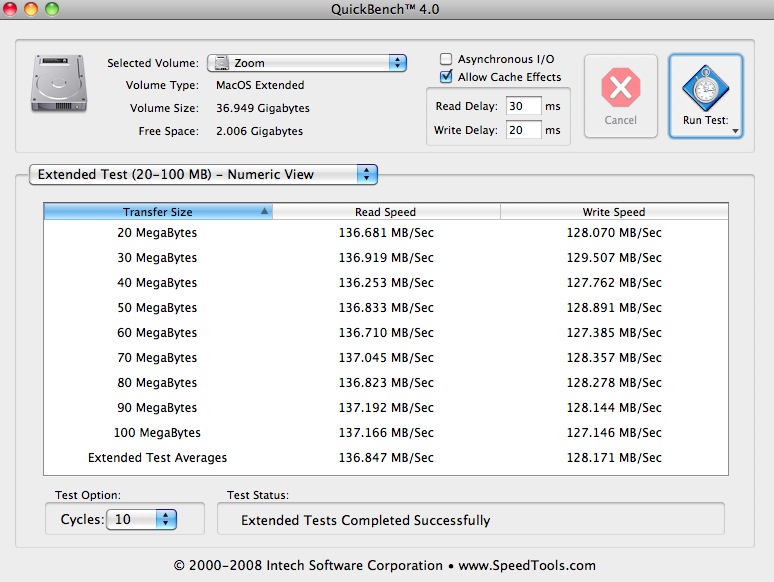Click write speed 127.762 MB/Sec
The width and height of the screenshot is (774, 582).
coord(614,283)
